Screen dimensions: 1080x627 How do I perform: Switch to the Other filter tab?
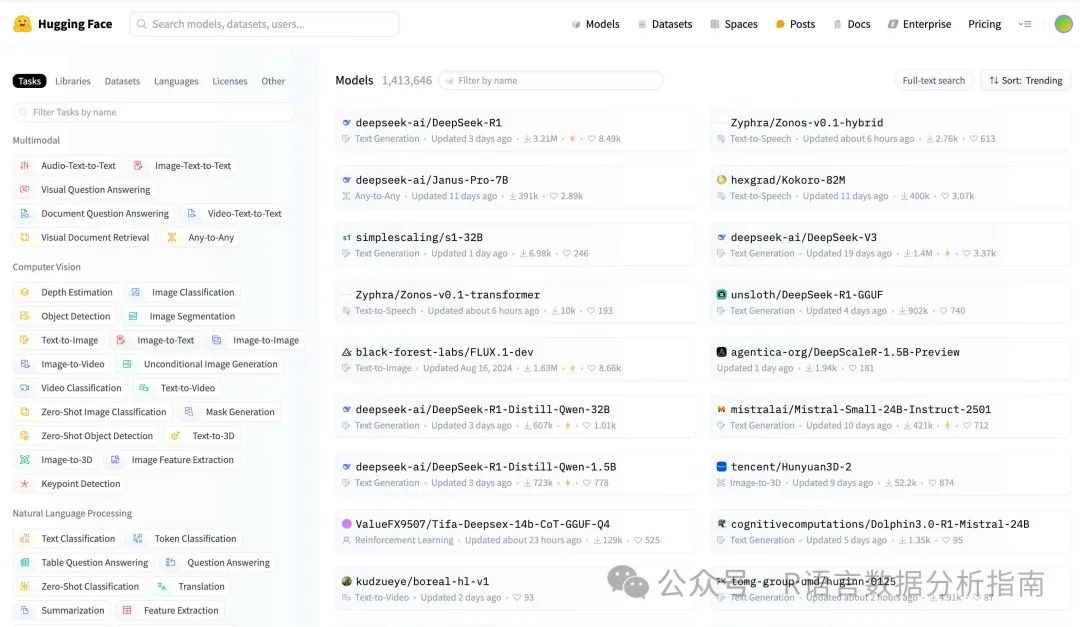point(273,81)
